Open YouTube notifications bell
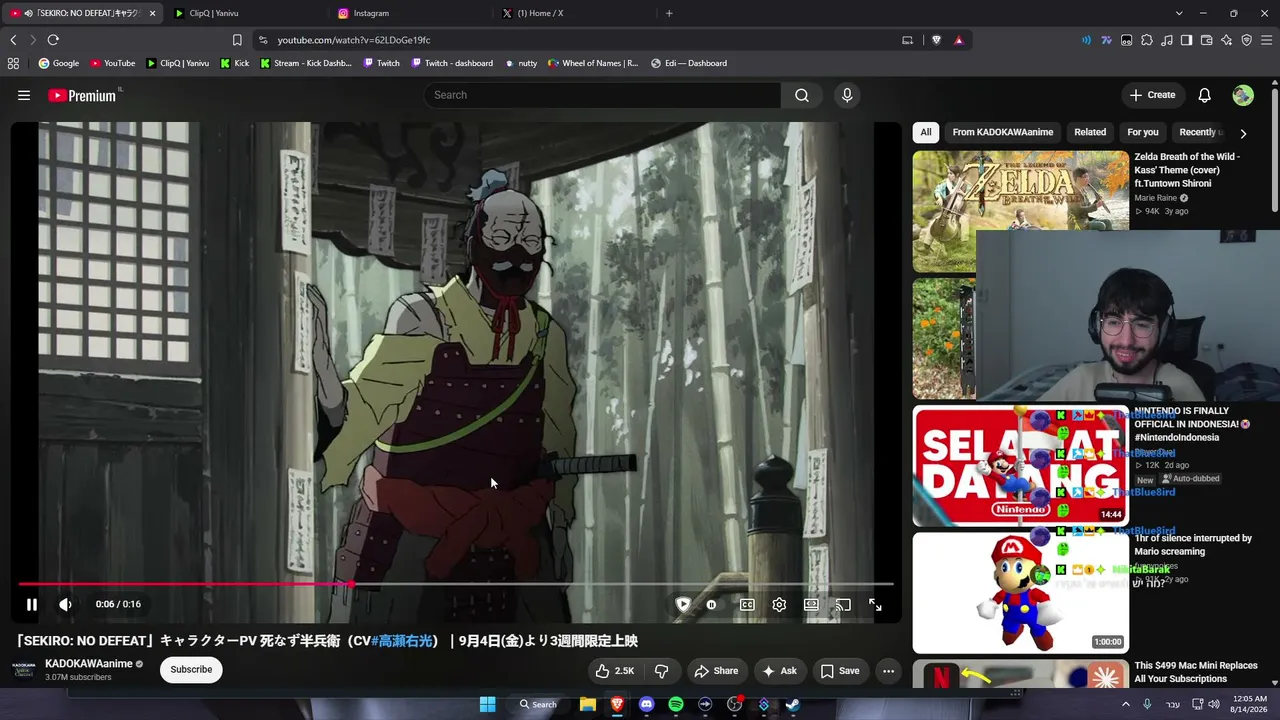Image resolution: width=1280 pixels, height=720 pixels. (1205, 95)
